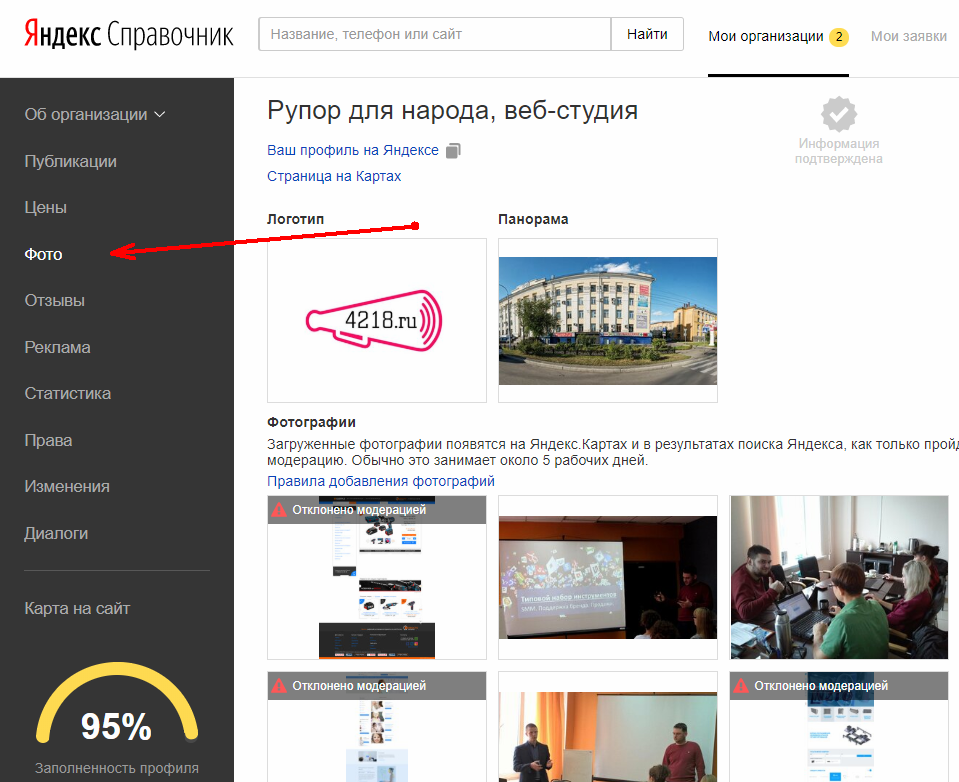Viewport: 959px width, 782px height.
Task: Select Фото in the sidebar
Action: [43, 254]
